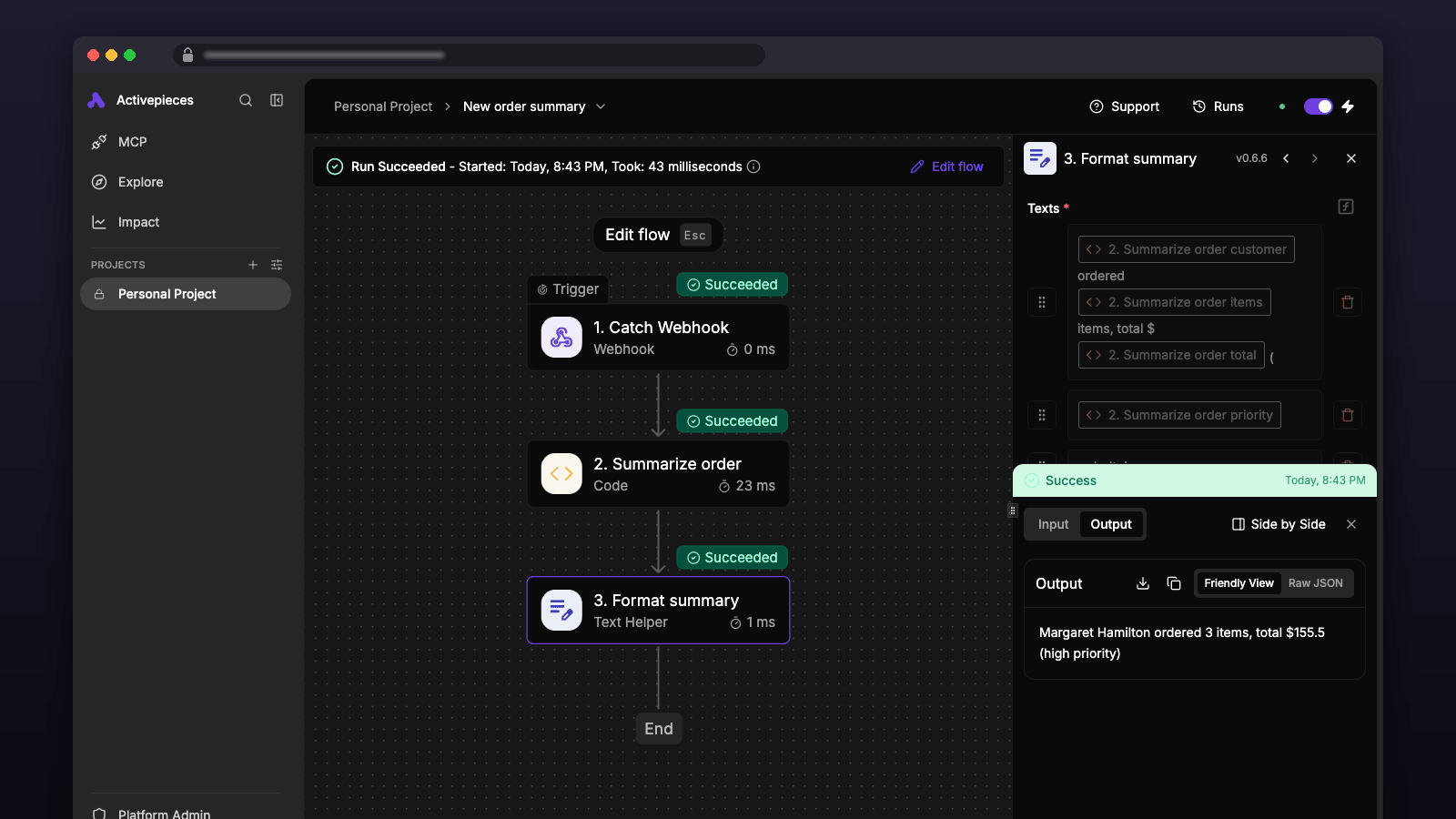Click drag handle of first text item
This screenshot has height=819, width=1456.
(1042, 302)
